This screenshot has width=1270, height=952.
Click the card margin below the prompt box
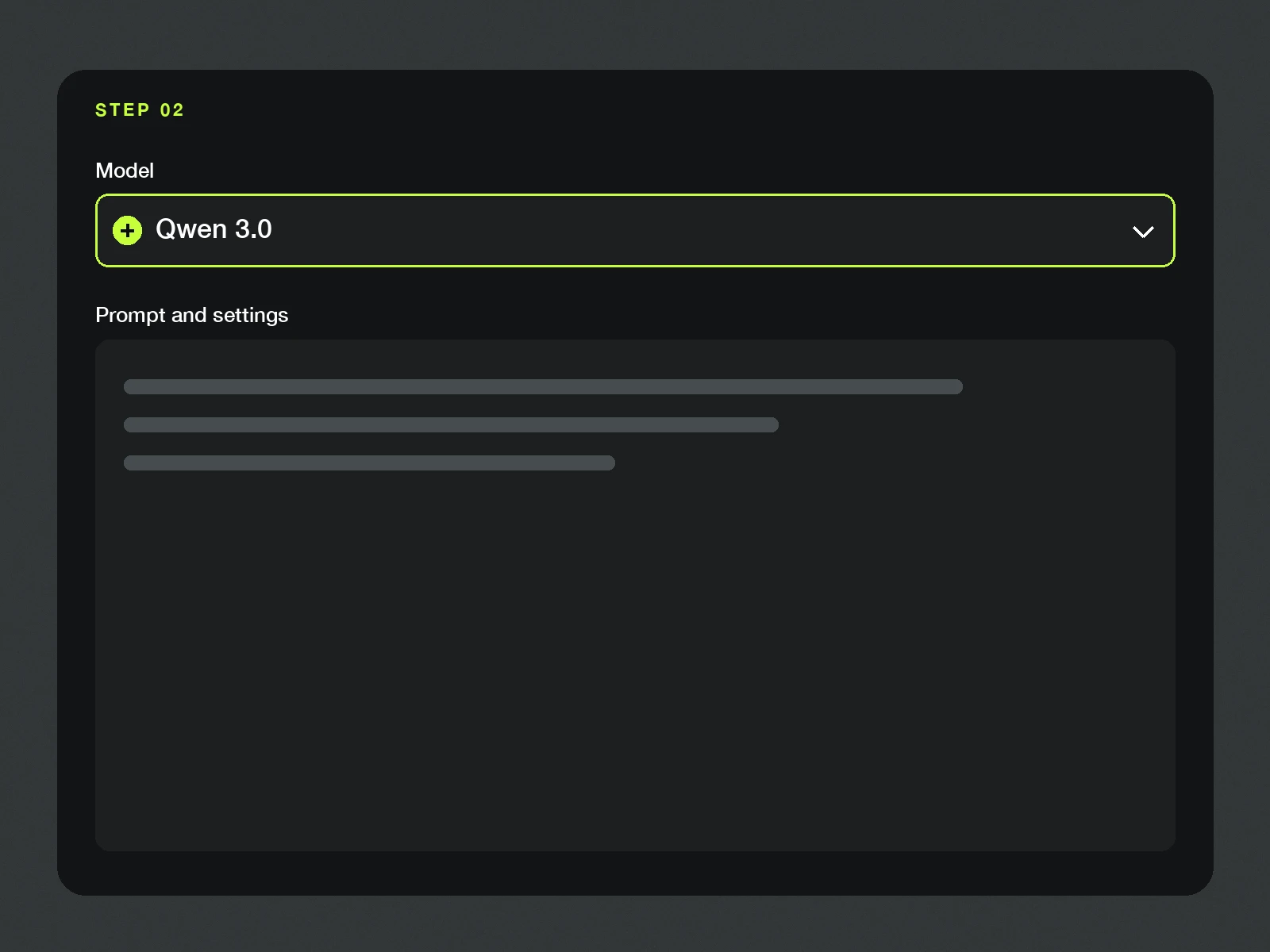click(635, 873)
